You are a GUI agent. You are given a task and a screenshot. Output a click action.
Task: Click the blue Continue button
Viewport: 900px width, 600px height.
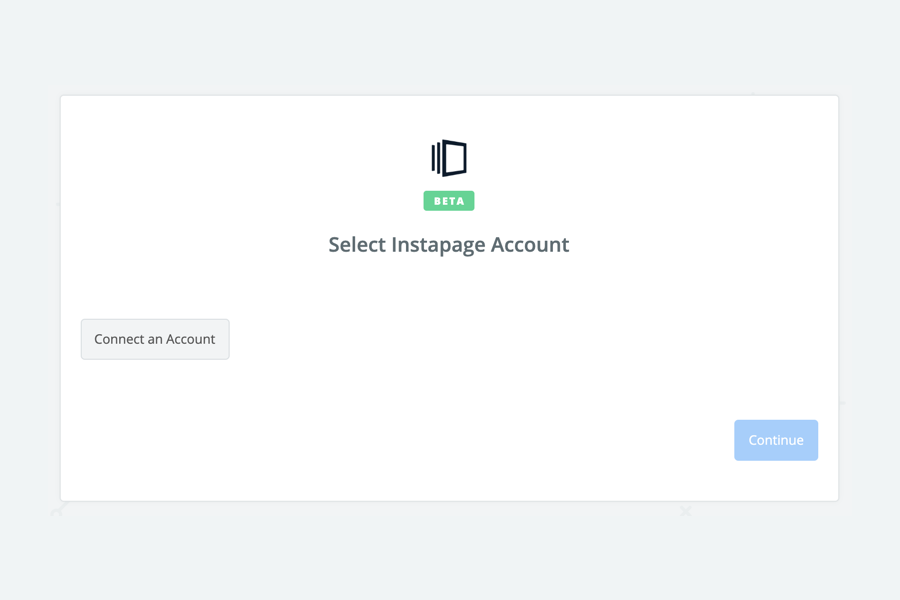776,440
